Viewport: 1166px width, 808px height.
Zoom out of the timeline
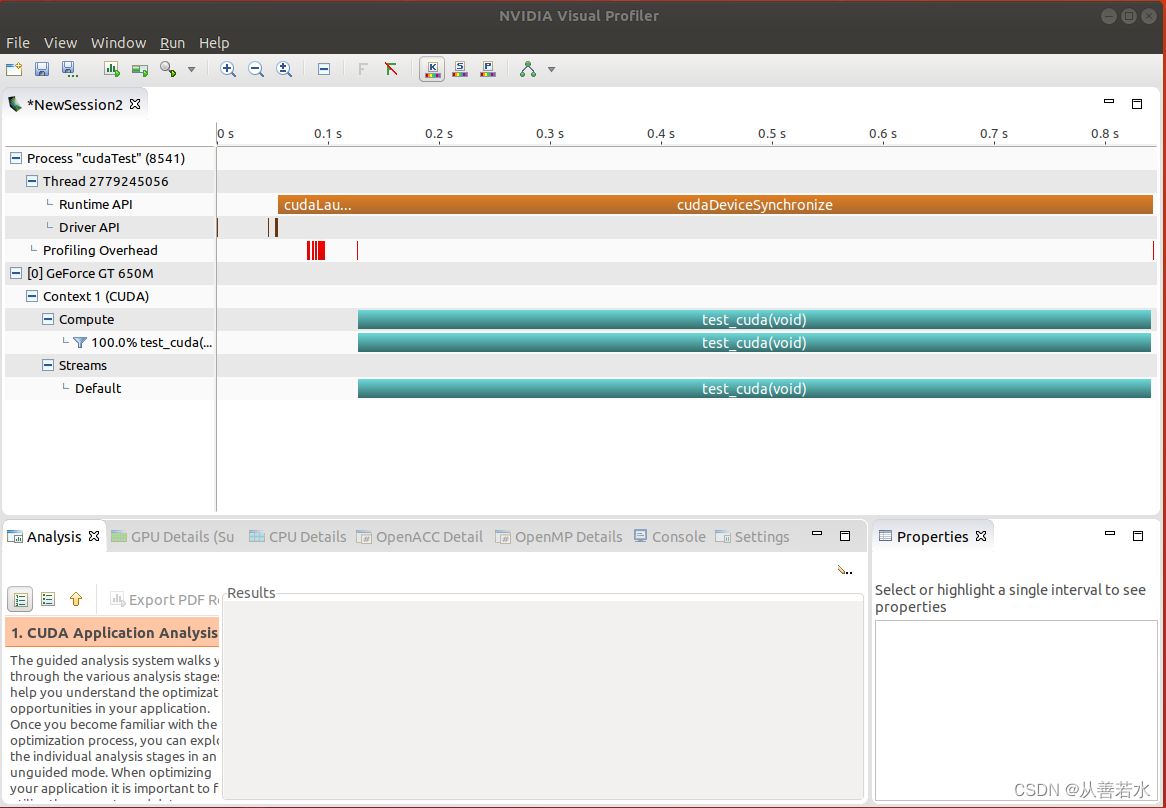pos(255,69)
